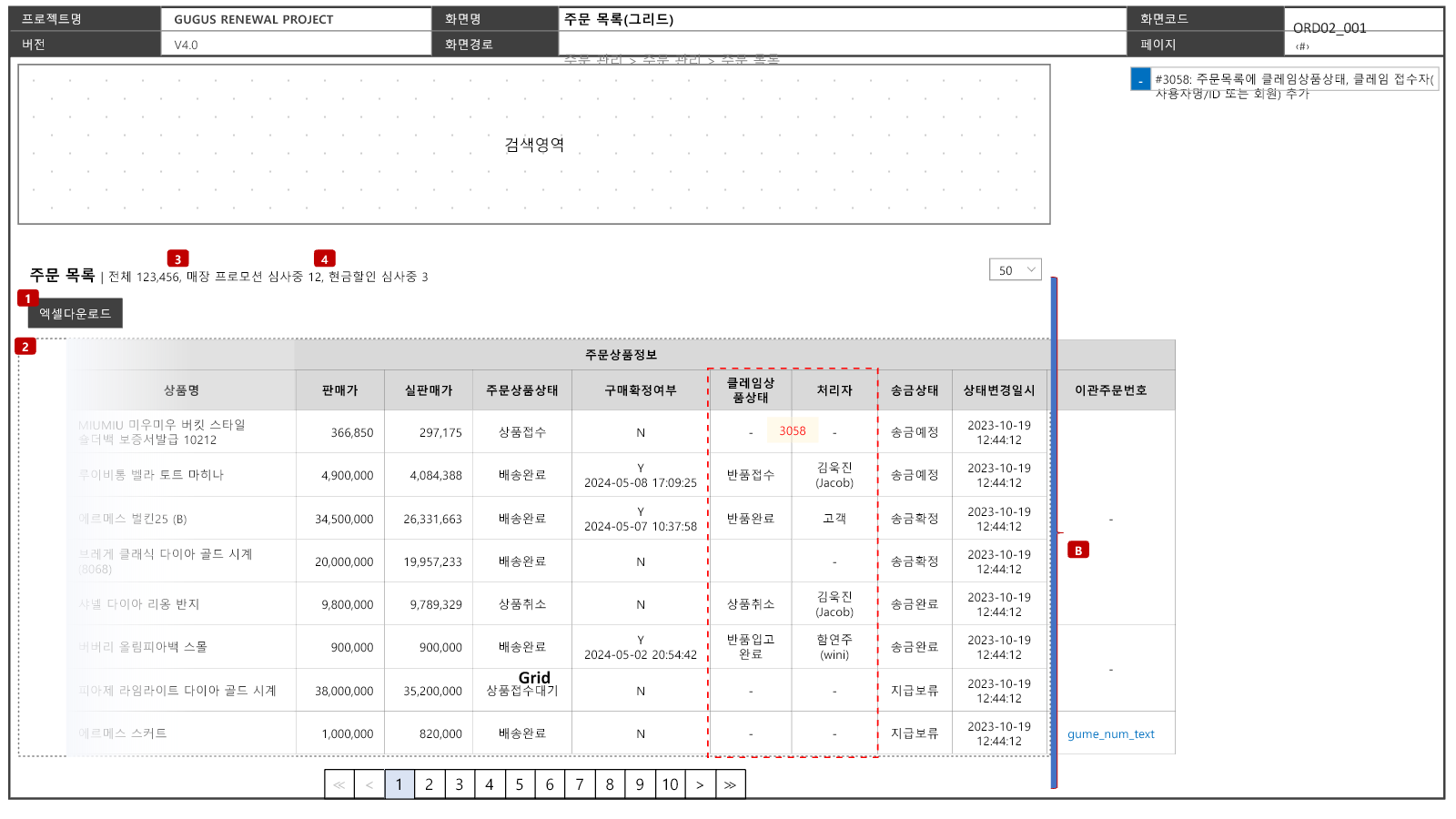Click the 반품완료 claim status cell
This screenshot has height=819, width=1456.
[x=751, y=519]
